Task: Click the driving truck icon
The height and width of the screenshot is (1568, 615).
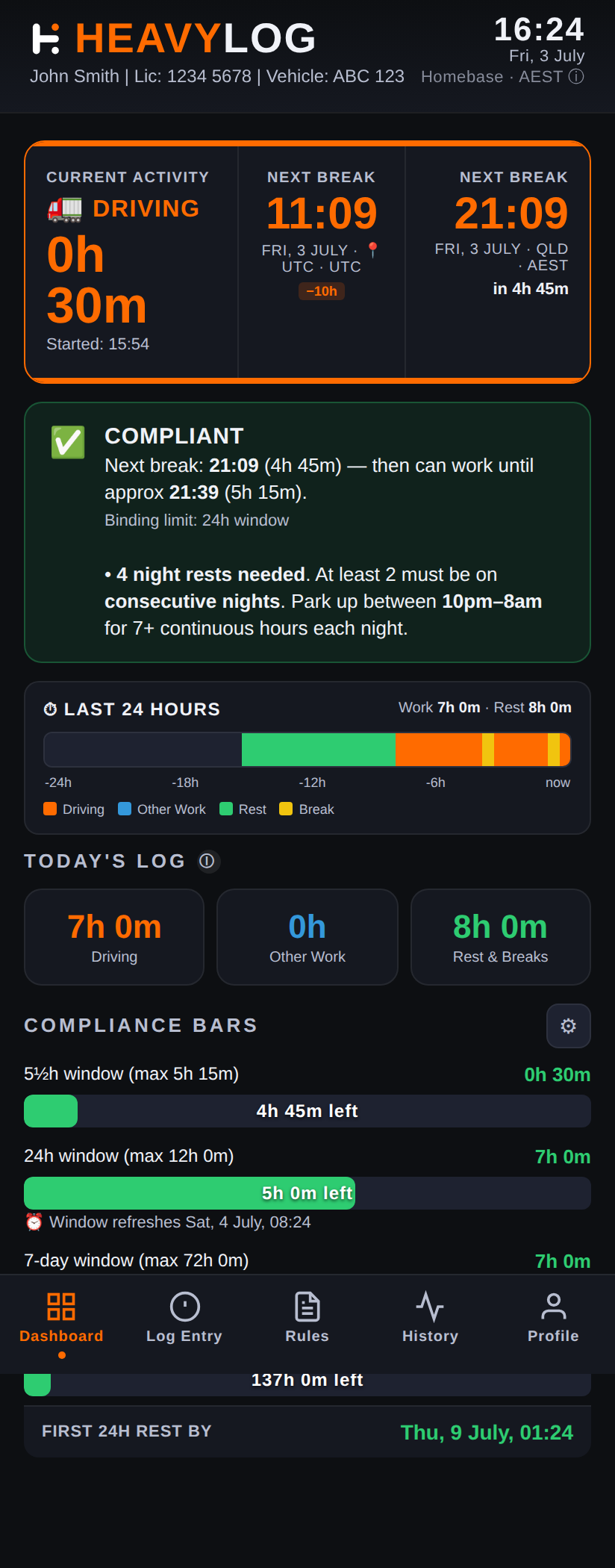Action: [x=65, y=208]
